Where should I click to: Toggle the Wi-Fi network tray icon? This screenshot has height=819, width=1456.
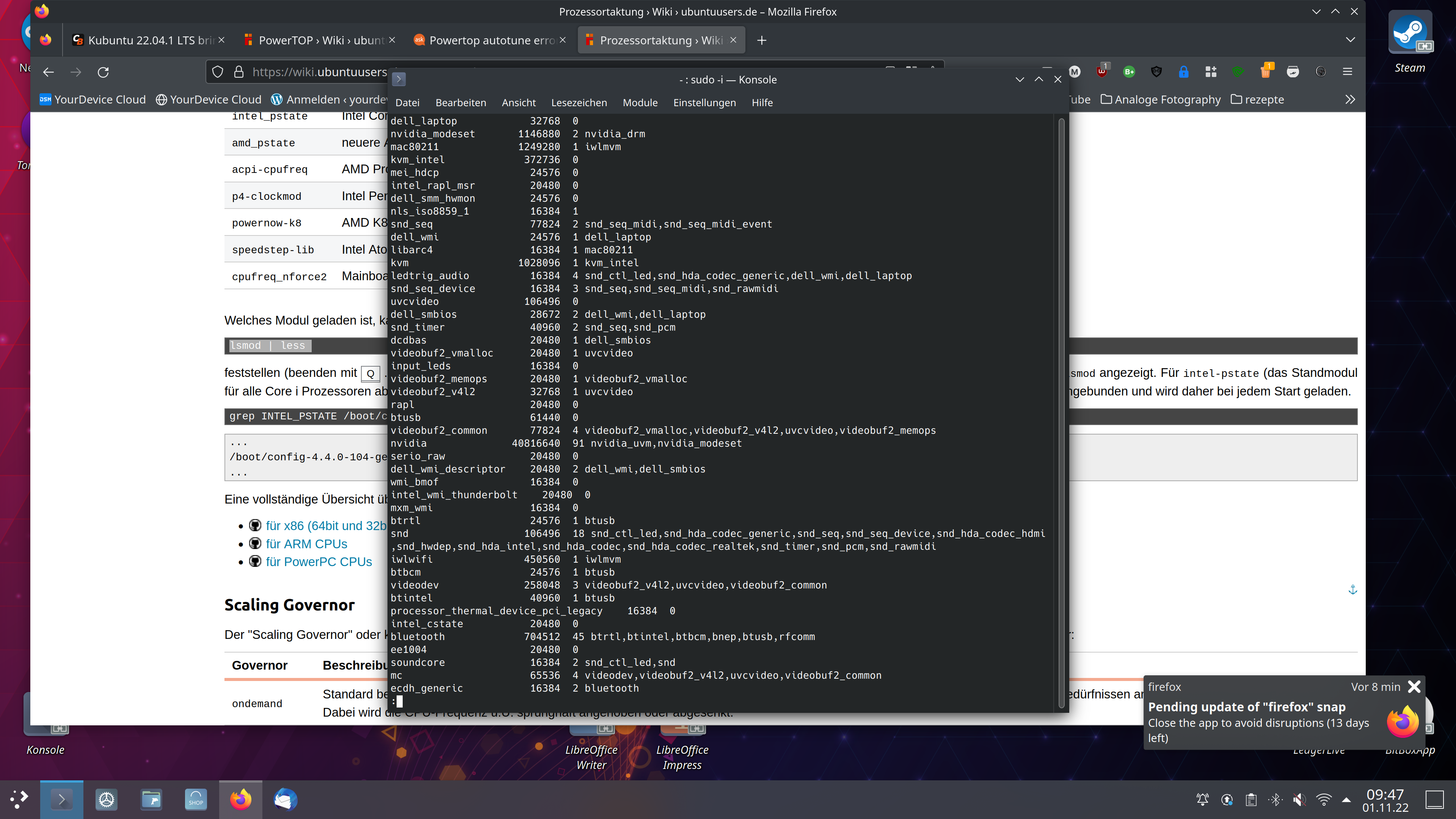click(1324, 799)
